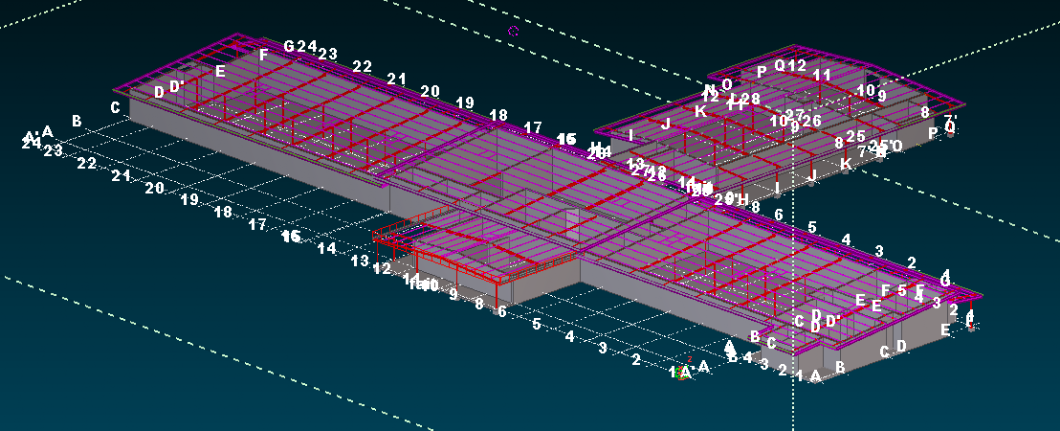
Task: Select the F grid label on the roof
Action: (263, 56)
